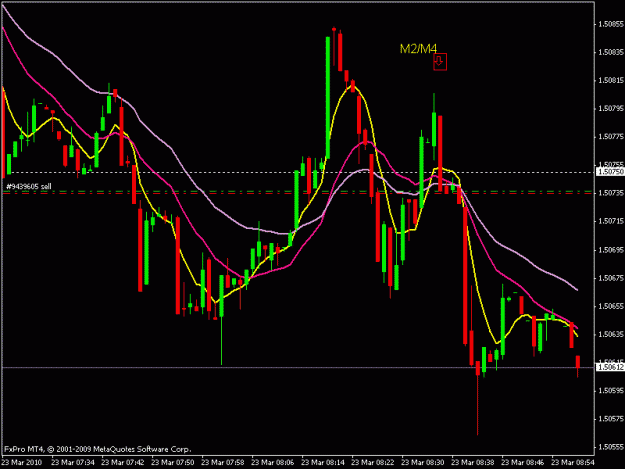Click the 23 Mar 08:06 time label

(x=273, y=462)
